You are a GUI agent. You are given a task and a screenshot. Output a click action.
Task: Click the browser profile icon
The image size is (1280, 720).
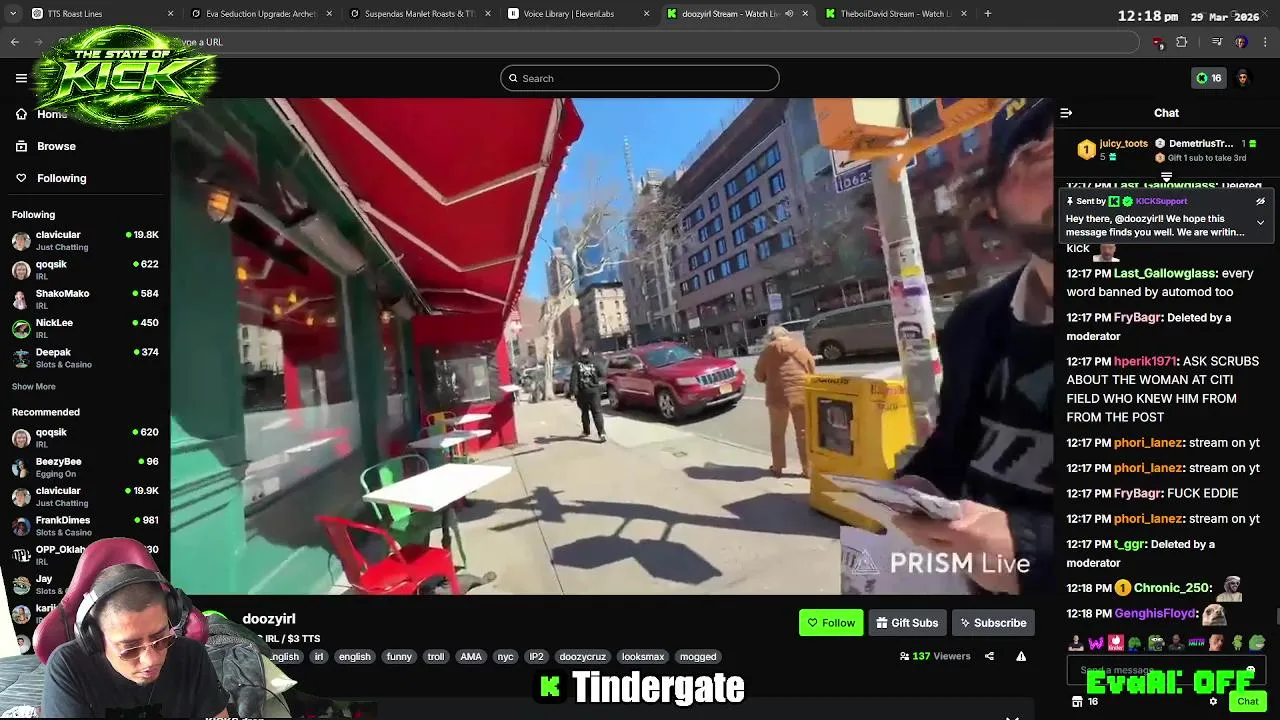tap(1241, 42)
